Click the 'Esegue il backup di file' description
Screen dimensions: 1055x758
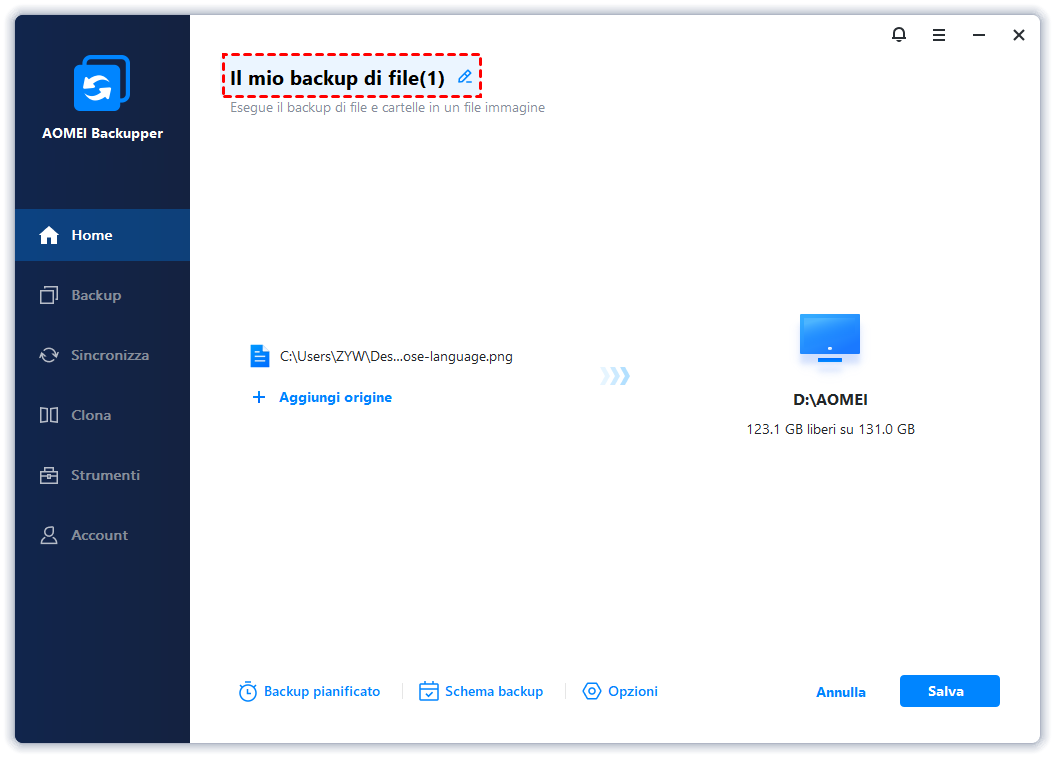(x=388, y=108)
